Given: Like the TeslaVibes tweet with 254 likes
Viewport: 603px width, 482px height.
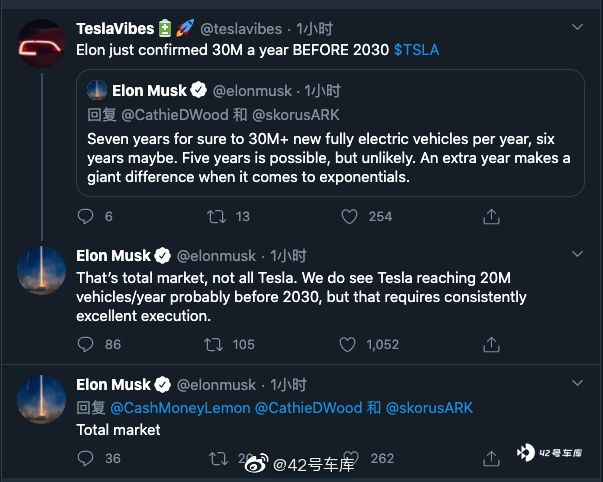Looking at the screenshot, I should (349, 217).
